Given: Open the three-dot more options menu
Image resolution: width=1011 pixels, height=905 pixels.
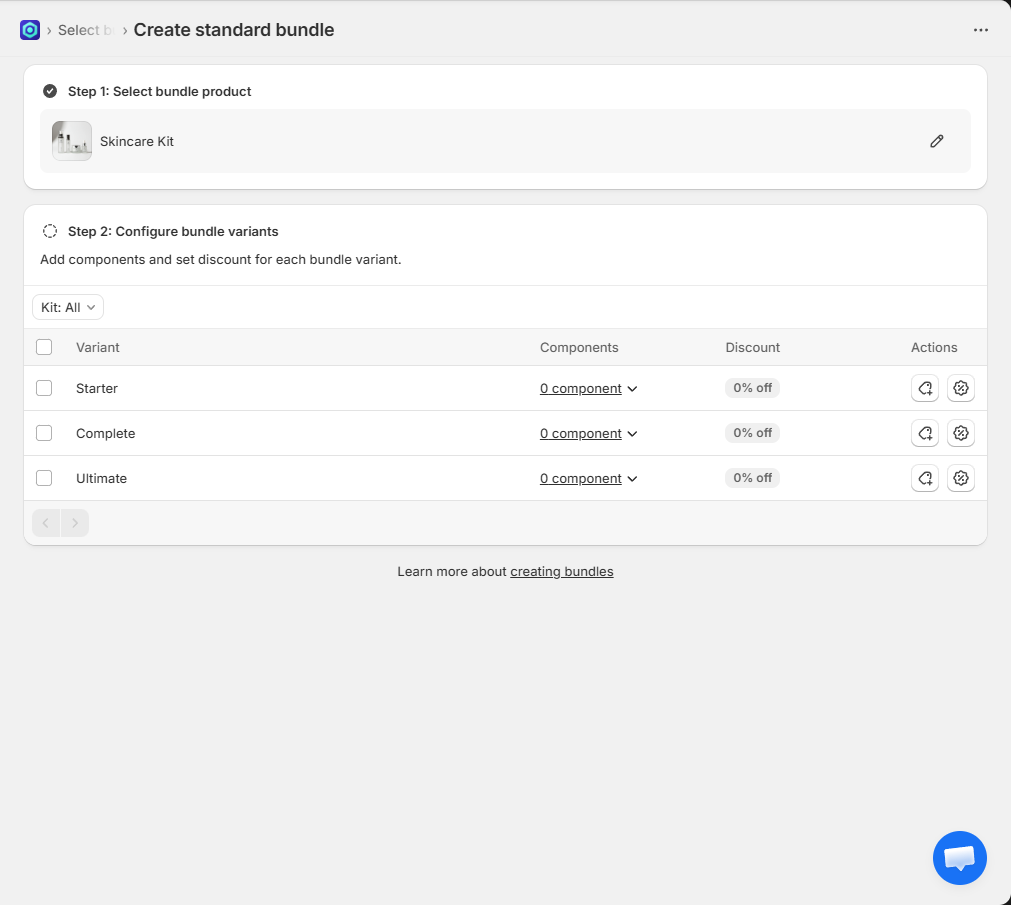Looking at the screenshot, I should (x=980, y=30).
